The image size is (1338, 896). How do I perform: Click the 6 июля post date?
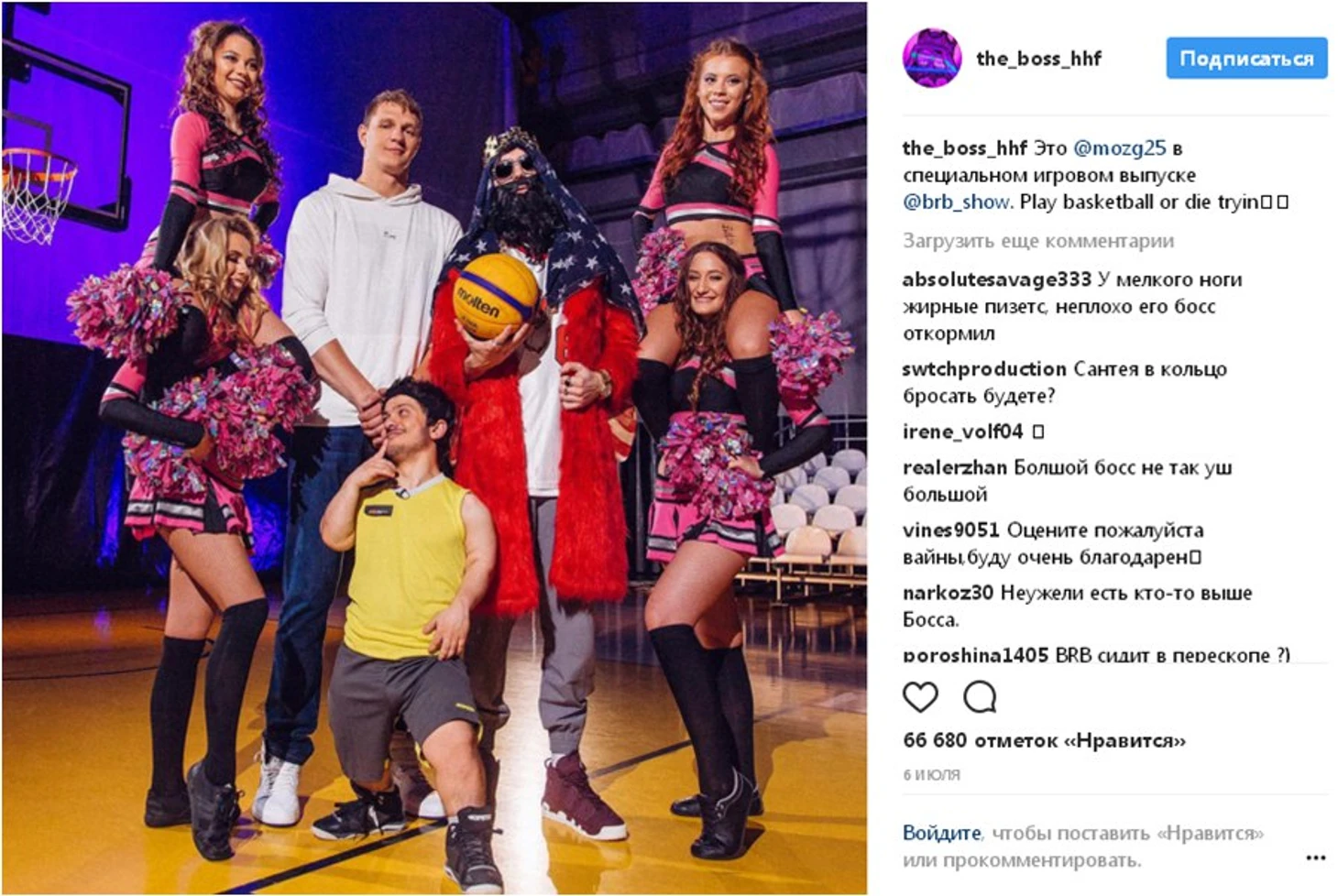[931, 775]
